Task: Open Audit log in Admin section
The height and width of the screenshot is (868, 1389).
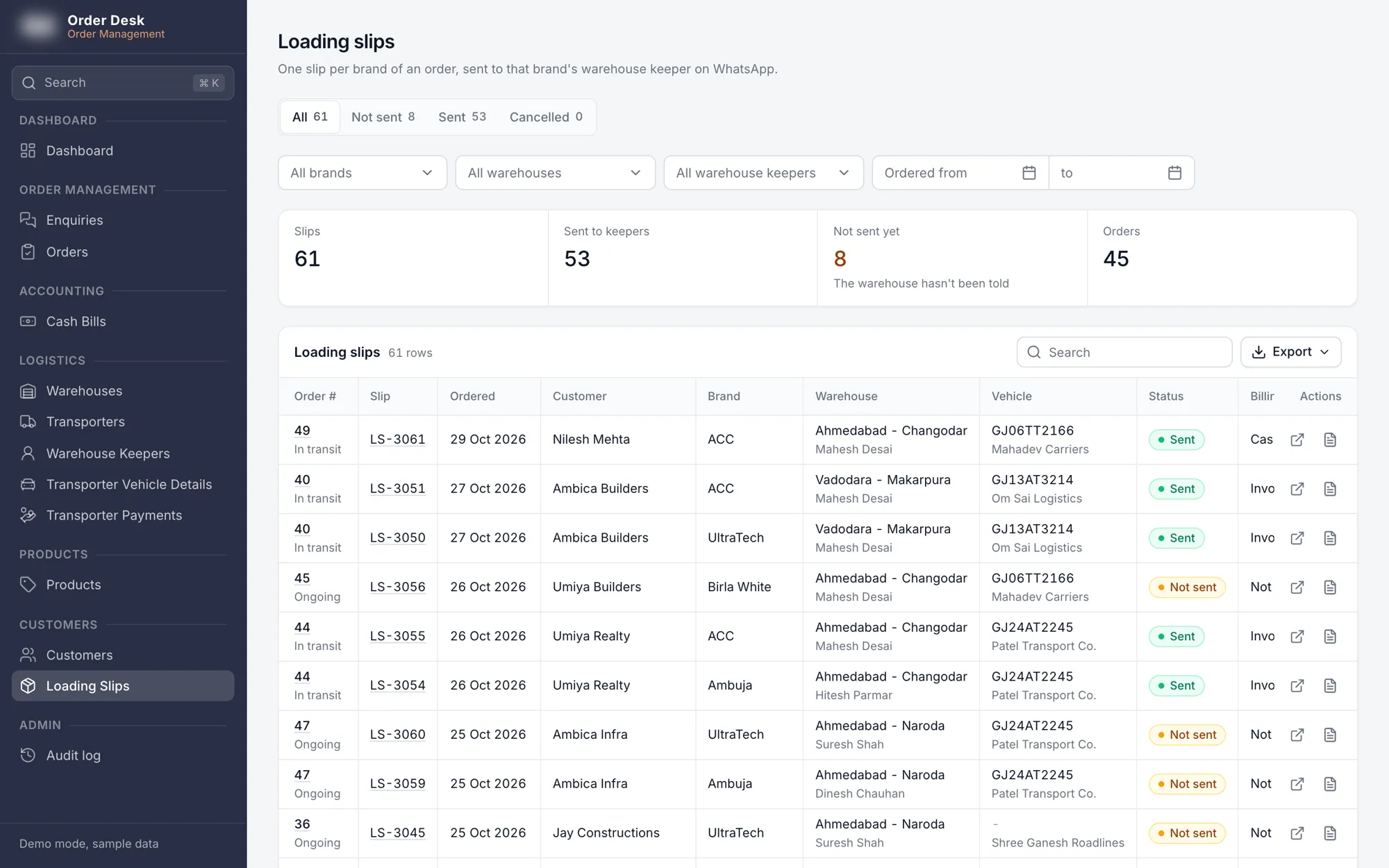Action: click(123, 756)
